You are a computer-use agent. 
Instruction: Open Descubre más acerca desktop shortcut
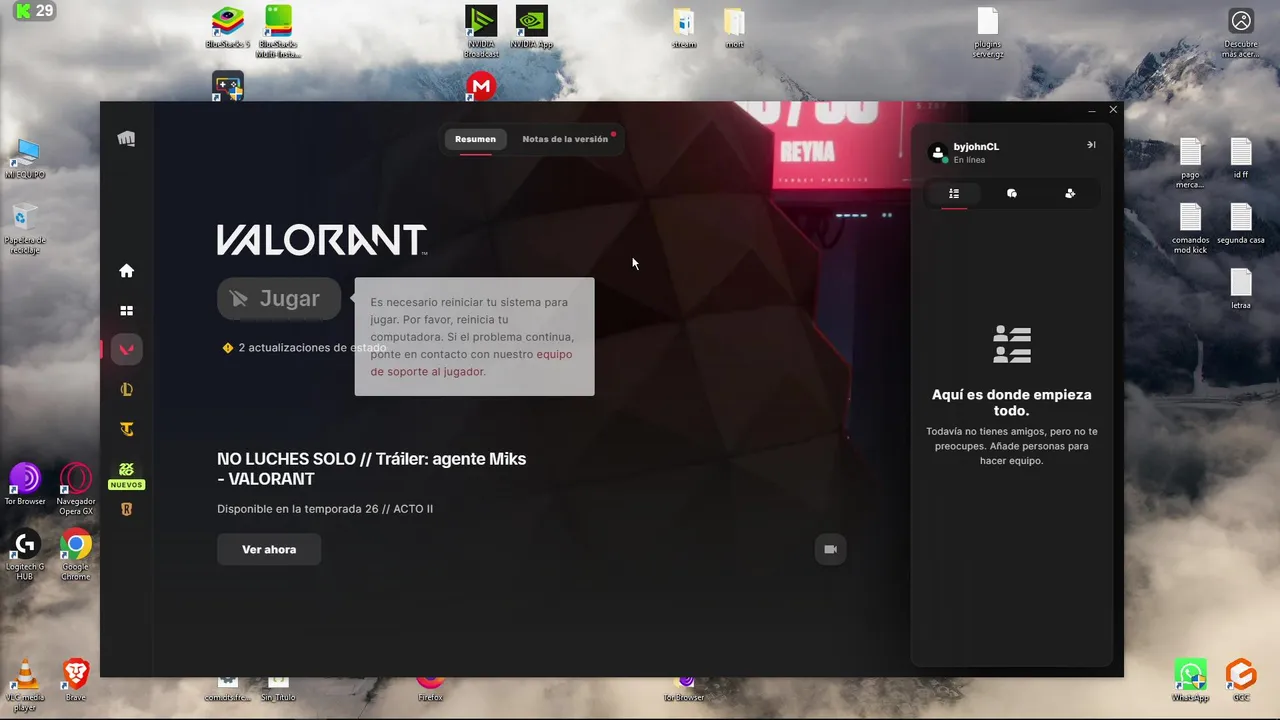point(1241,31)
